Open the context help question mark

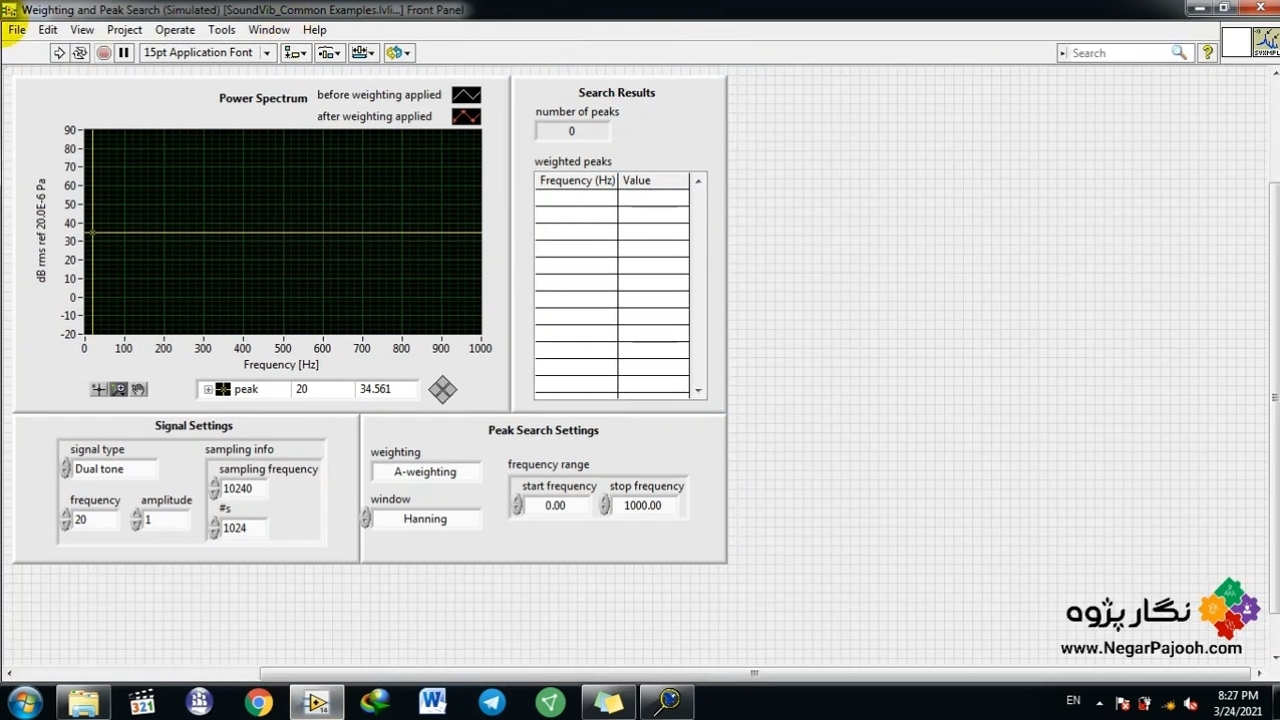coord(1207,53)
